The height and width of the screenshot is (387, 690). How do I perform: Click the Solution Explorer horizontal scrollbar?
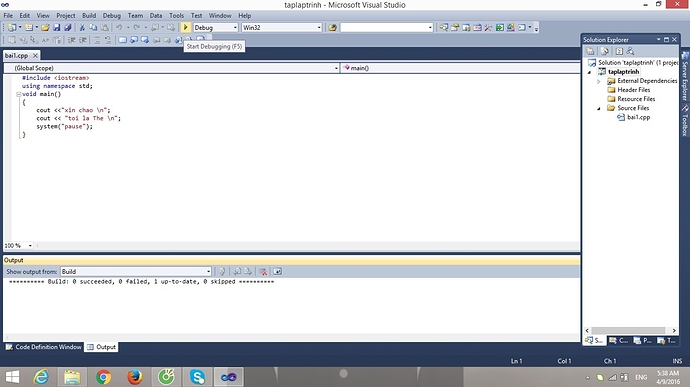(x=630, y=330)
